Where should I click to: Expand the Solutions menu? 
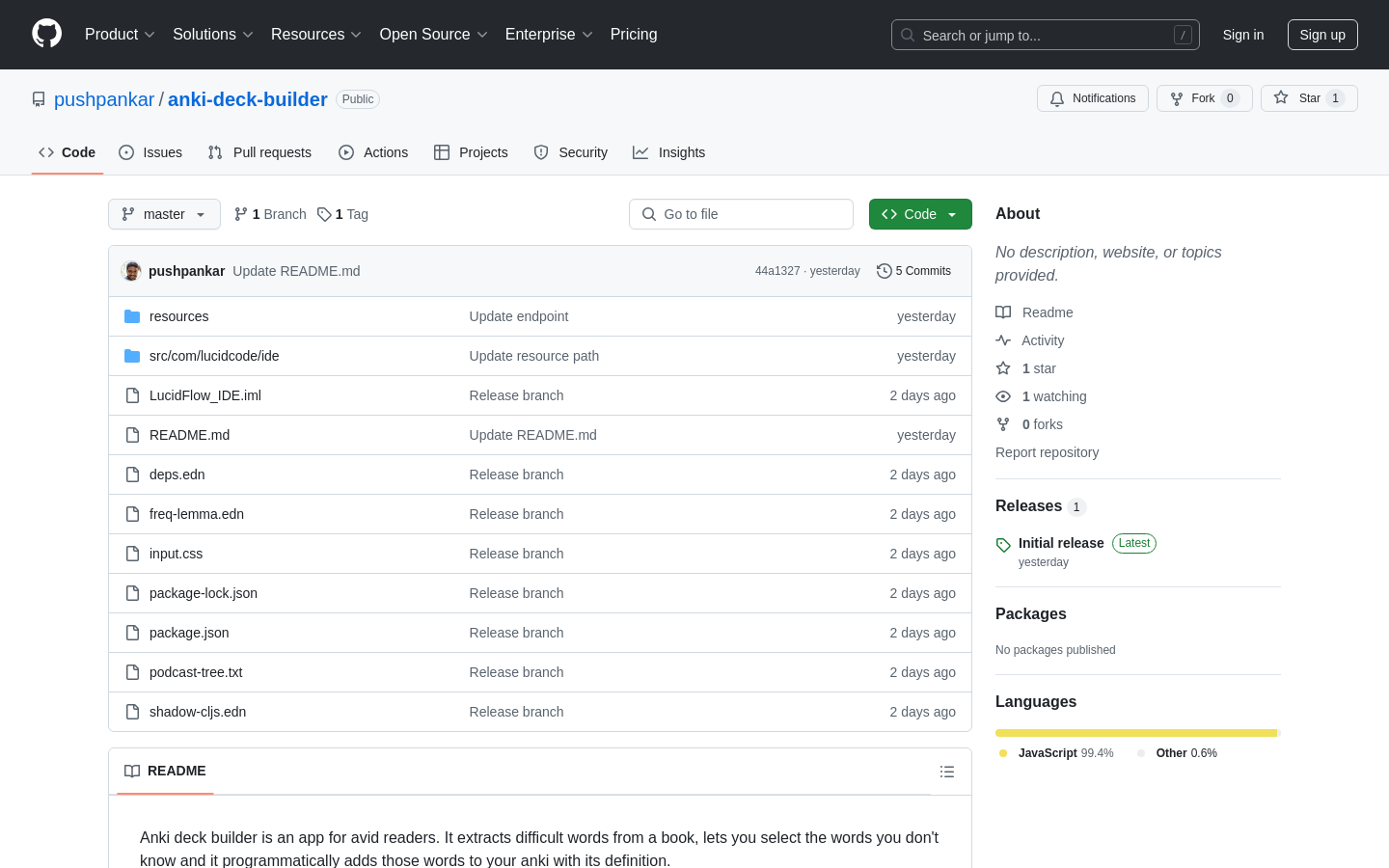pos(213,34)
